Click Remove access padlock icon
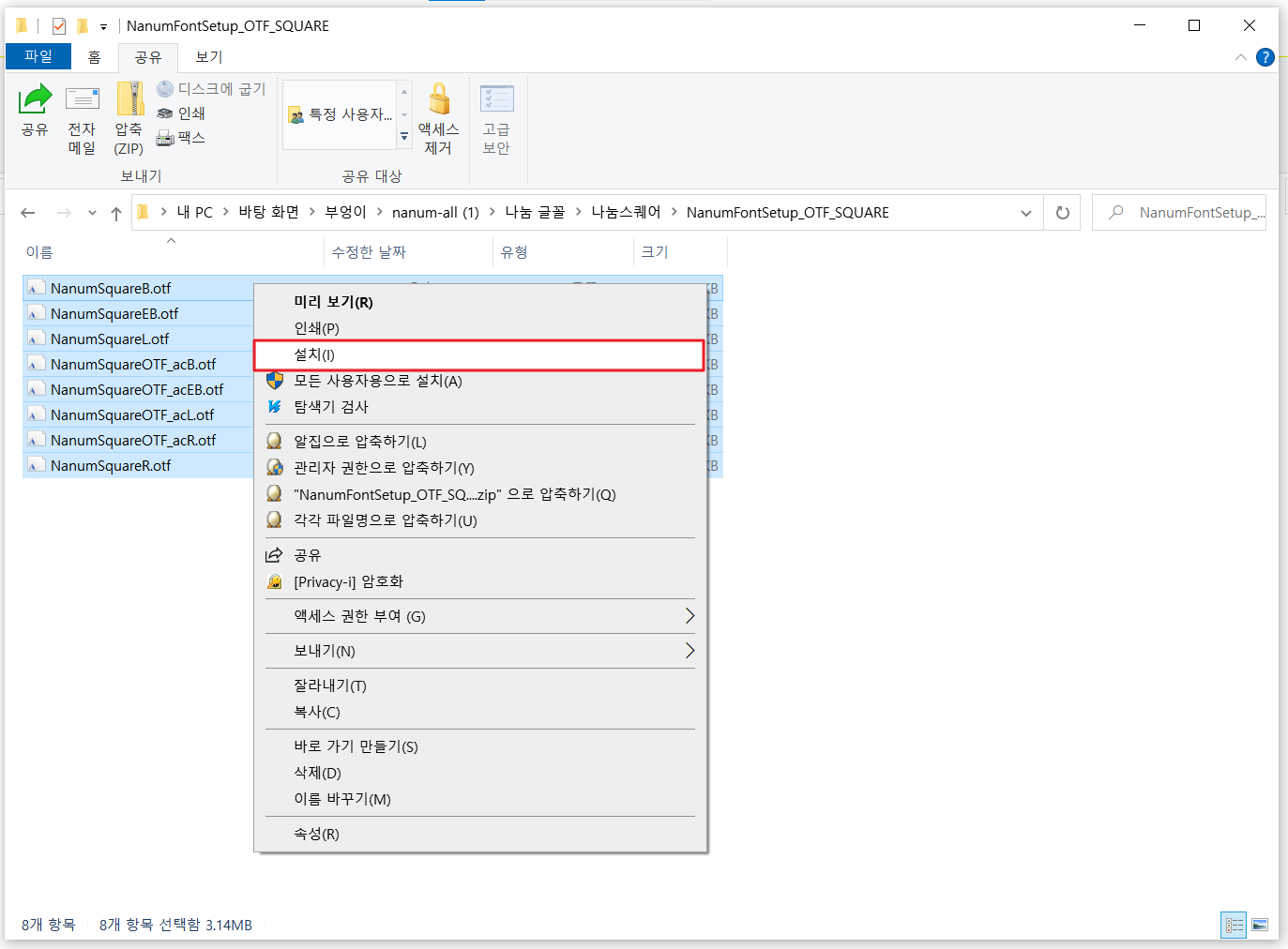Image resolution: width=1288 pixels, height=949 pixels. [439, 98]
